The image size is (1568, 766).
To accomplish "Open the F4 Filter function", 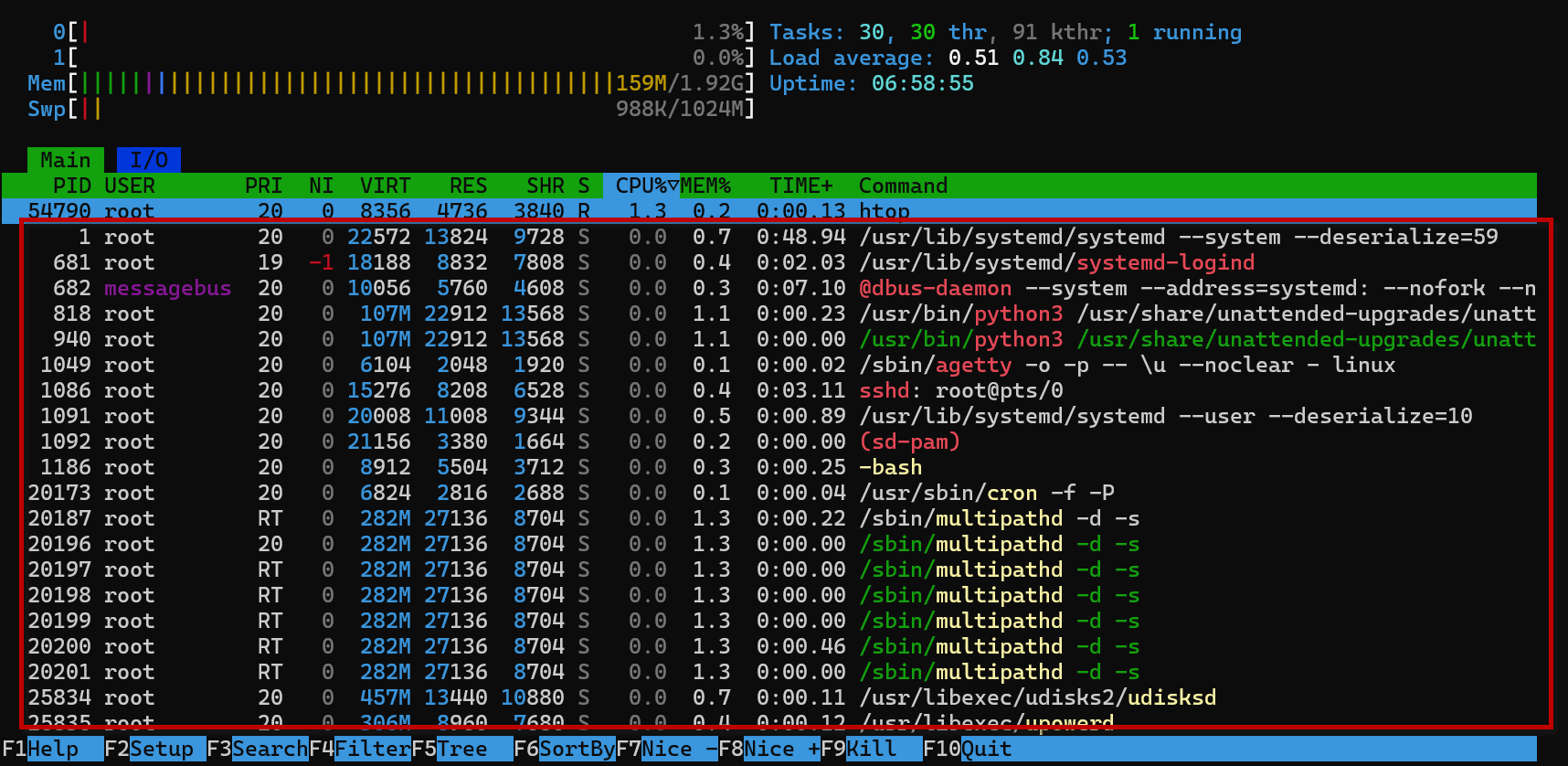I will 372,749.
